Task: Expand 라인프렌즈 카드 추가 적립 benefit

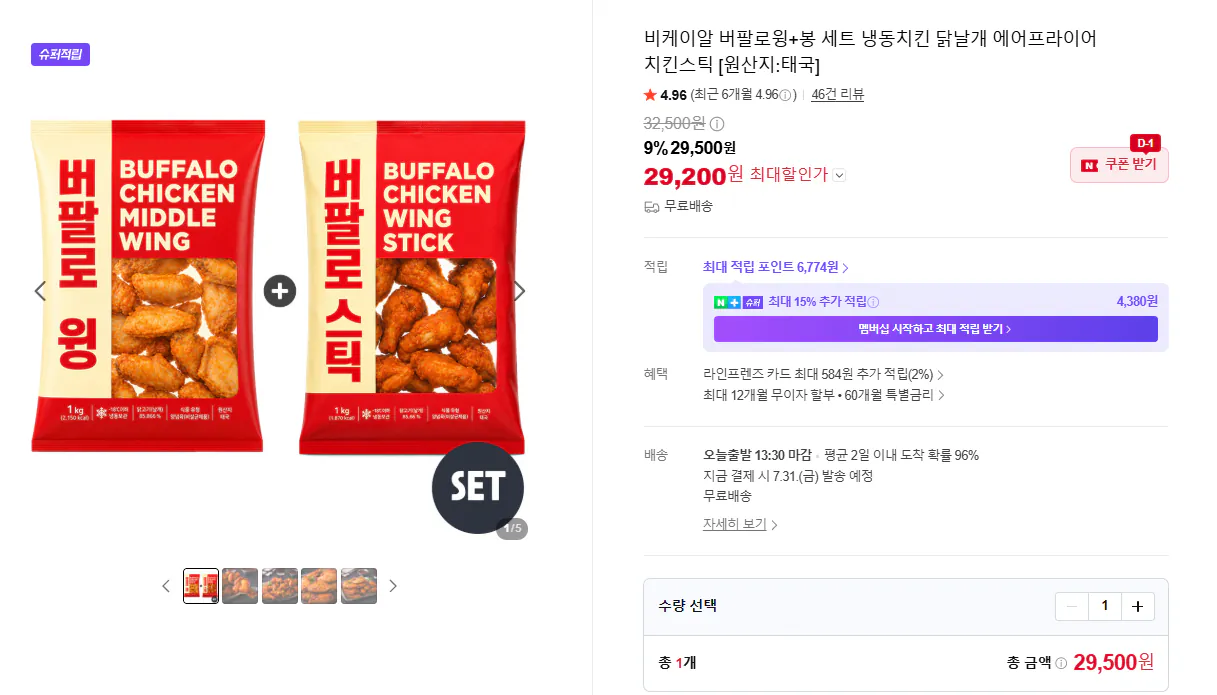Action: coord(823,374)
